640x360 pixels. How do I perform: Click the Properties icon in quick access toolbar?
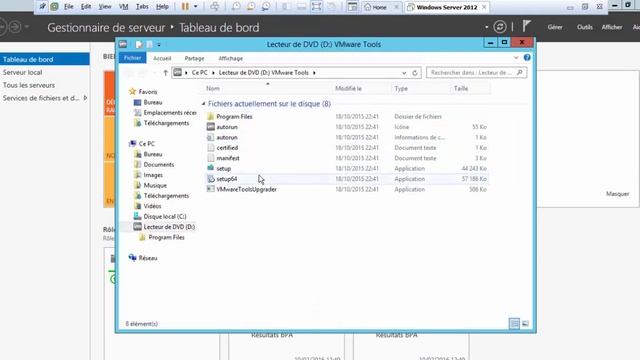[139, 44]
